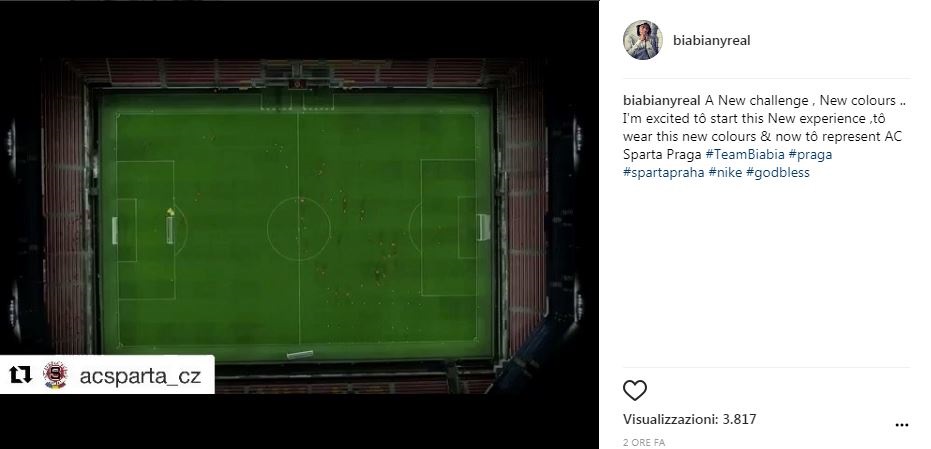Open the #spartapraha hashtag
This screenshot has height=449, width=931.
[x=664, y=173]
